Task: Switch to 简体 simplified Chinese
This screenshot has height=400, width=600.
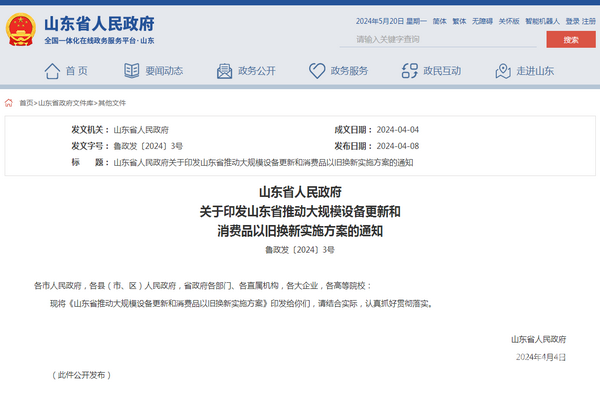Action: [x=439, y=20]
